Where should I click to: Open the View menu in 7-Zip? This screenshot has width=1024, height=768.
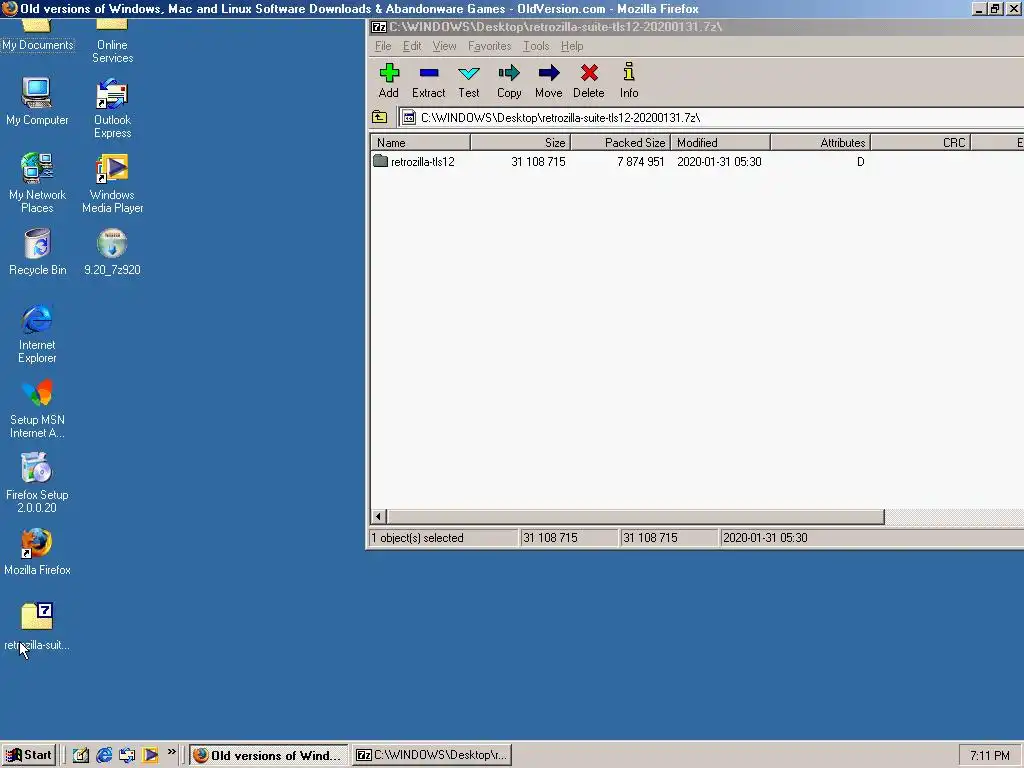tap(444, 46)
